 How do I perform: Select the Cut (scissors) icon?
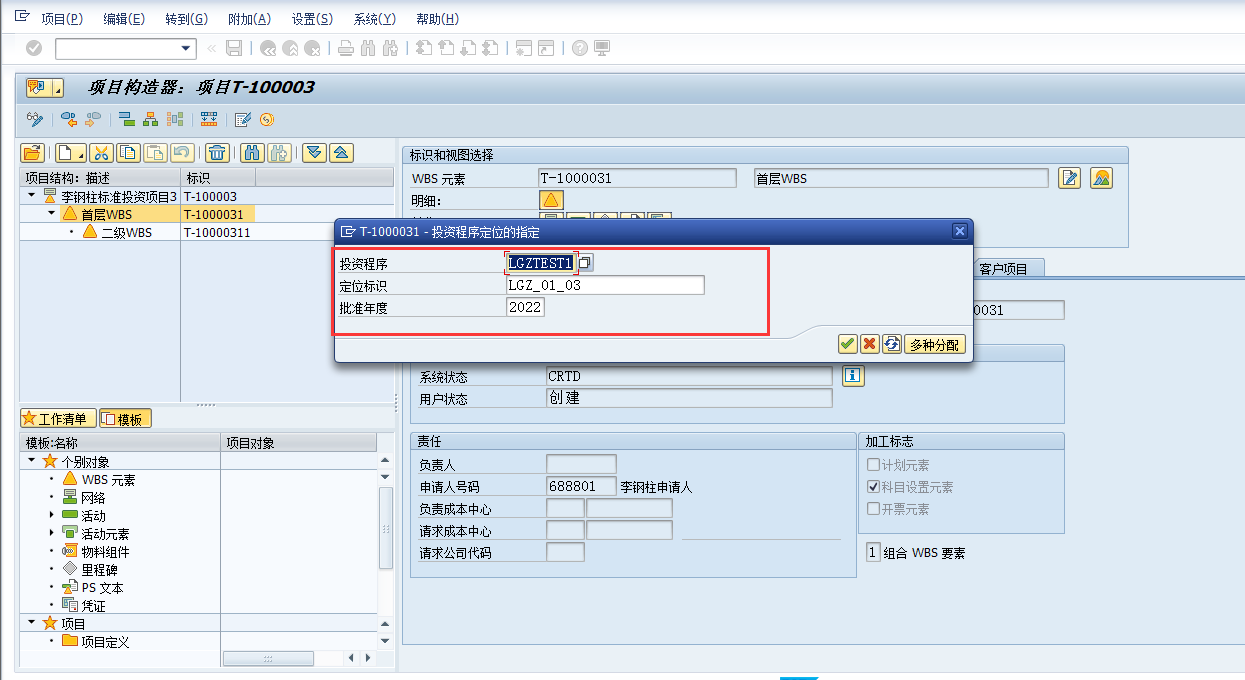click(x=102, y=152)
